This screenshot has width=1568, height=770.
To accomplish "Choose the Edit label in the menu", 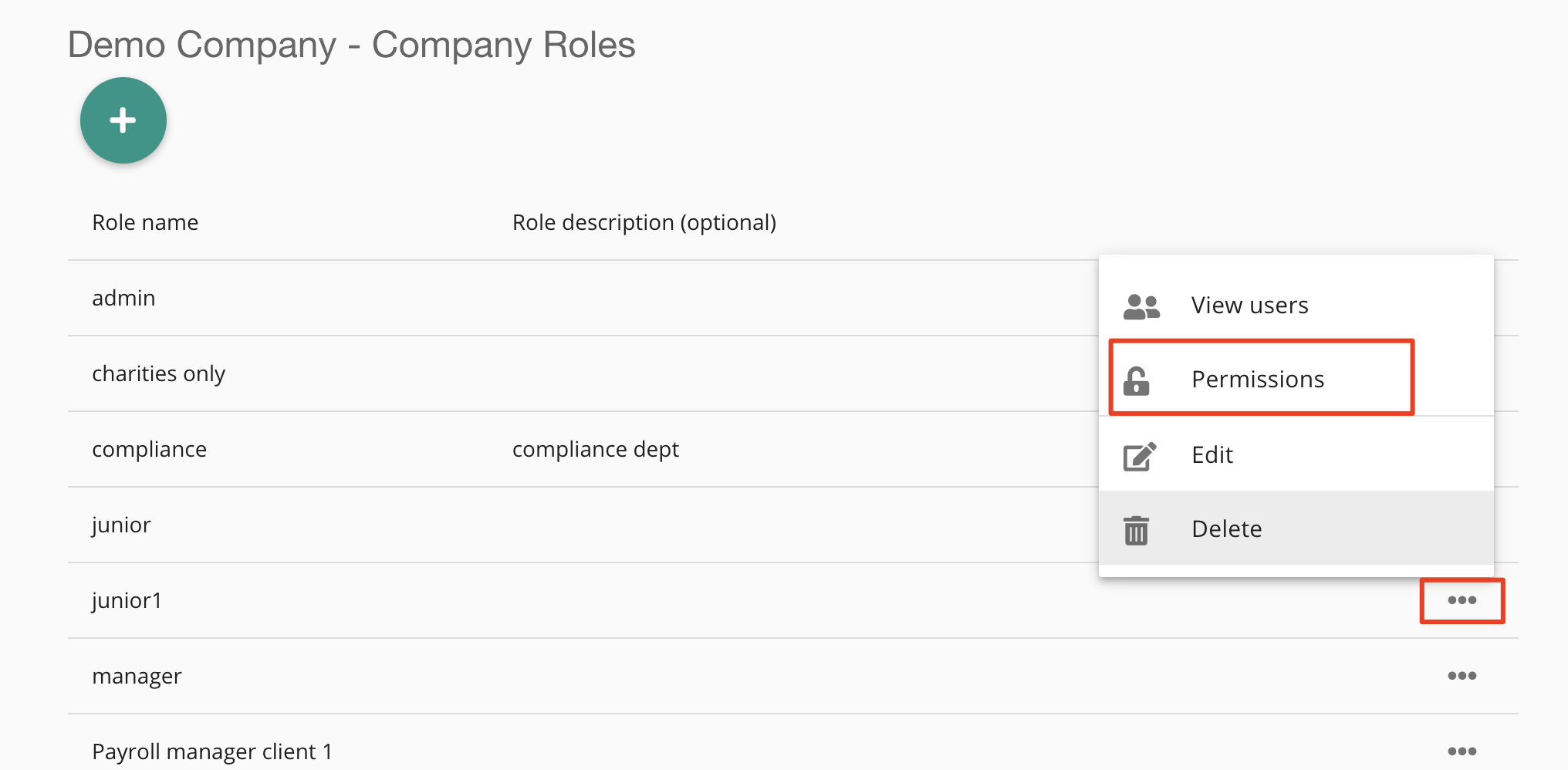I will point(1211,455).
